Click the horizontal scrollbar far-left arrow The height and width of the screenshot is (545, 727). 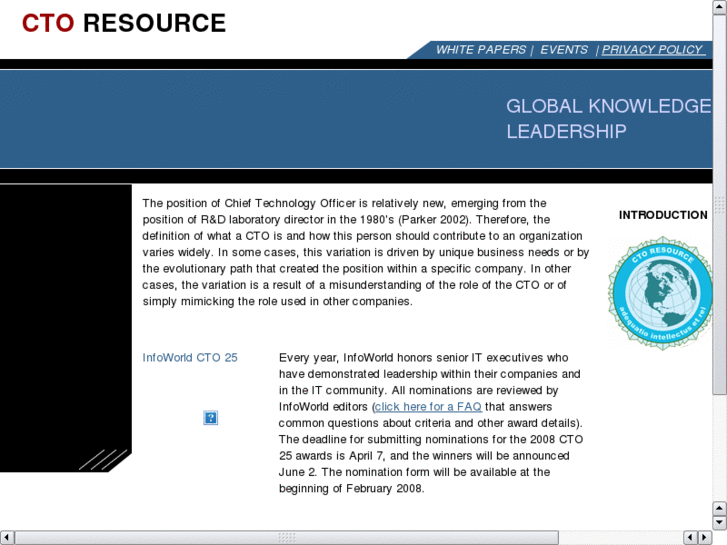pyautogui.click(x=7, y=538)
